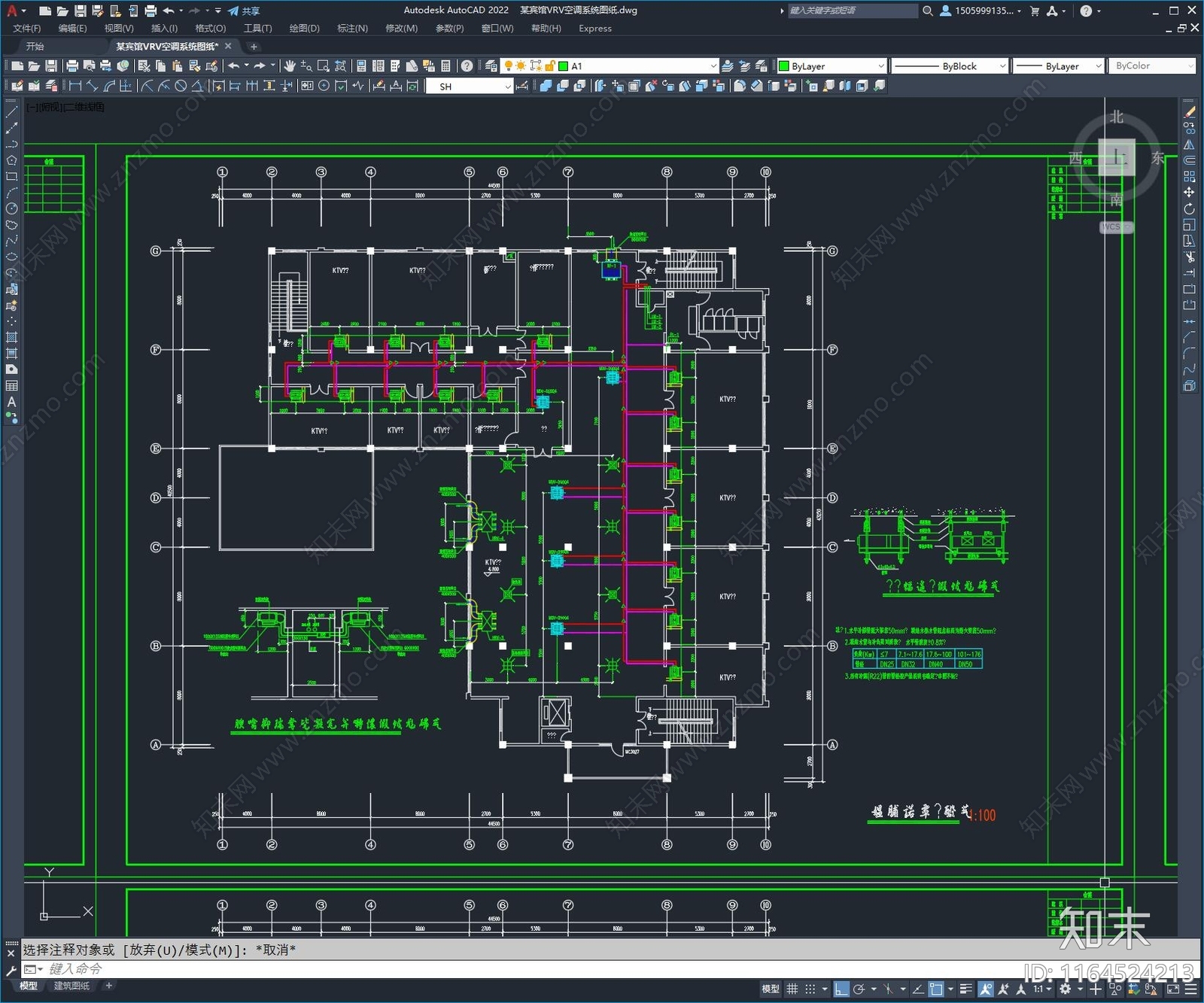Toggle lineweight display in status bar
The image size is (1204, 1003).
(x=966, y=989)
